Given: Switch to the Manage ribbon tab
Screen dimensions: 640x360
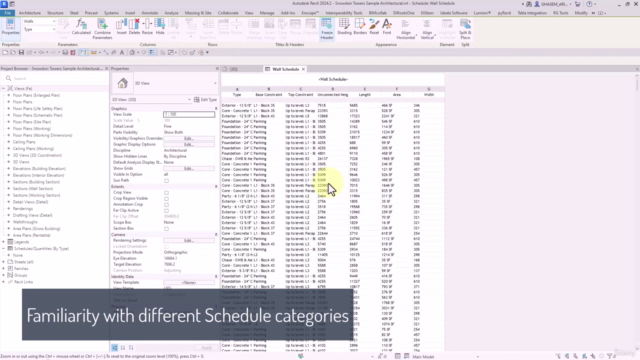Looking at the screenshot, I should (267, 13).
